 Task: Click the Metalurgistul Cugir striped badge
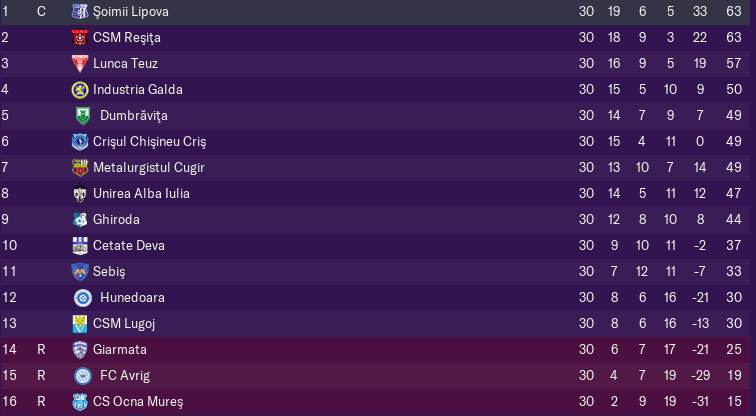(x=80, y=168)
